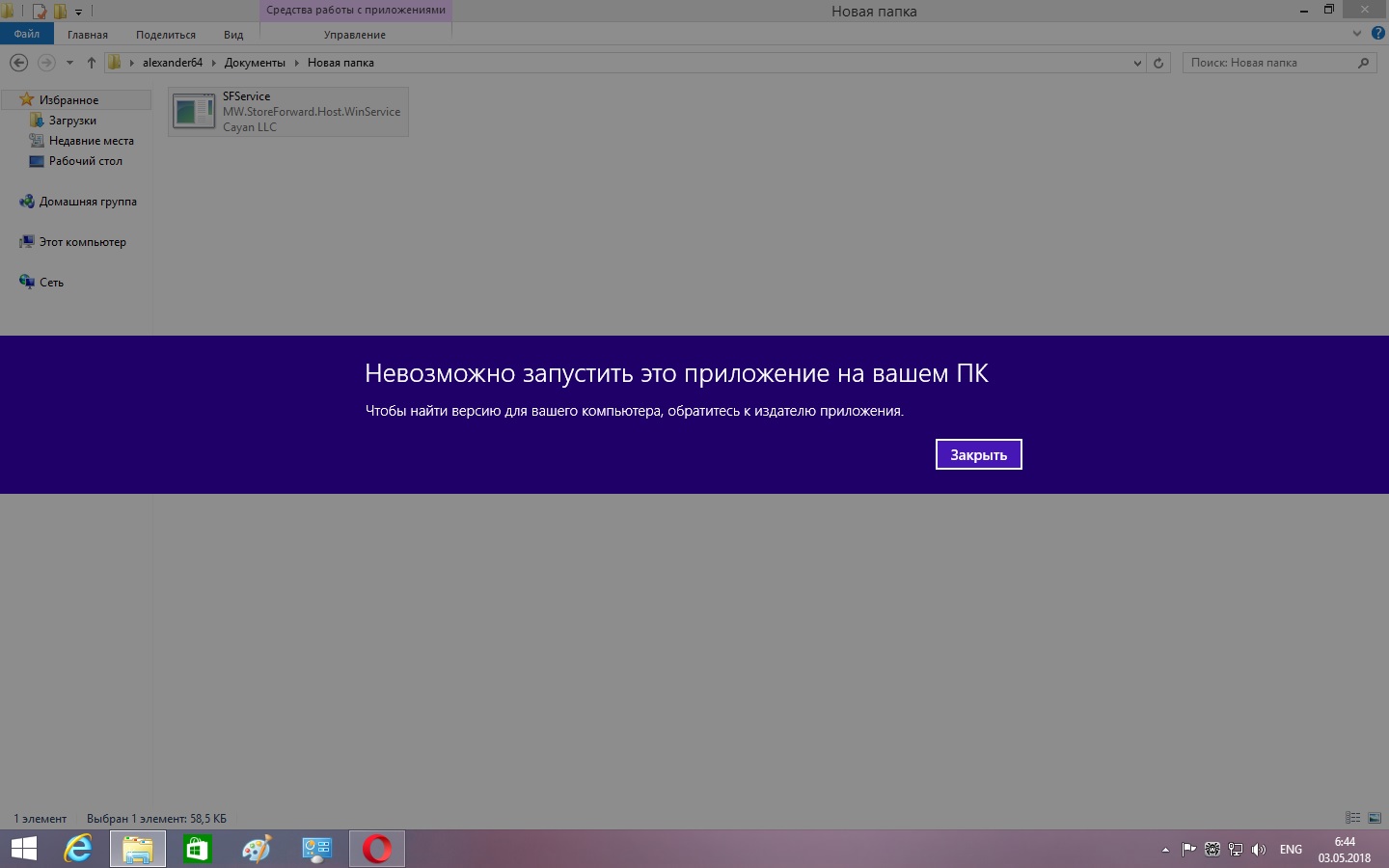
Task: Click the status text 1 элемент
Action: [x=41, y=819]
